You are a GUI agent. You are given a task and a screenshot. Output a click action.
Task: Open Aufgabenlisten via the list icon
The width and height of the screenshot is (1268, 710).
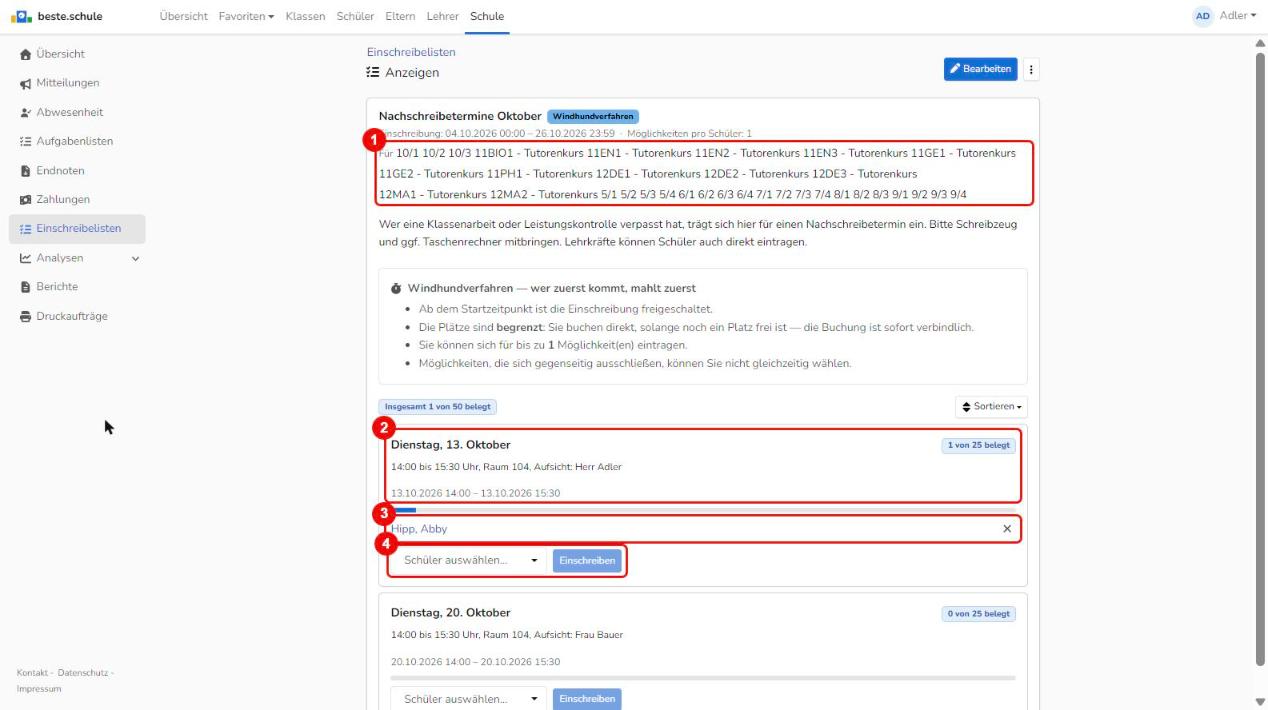pyautogui.click(x=24, y=141)
